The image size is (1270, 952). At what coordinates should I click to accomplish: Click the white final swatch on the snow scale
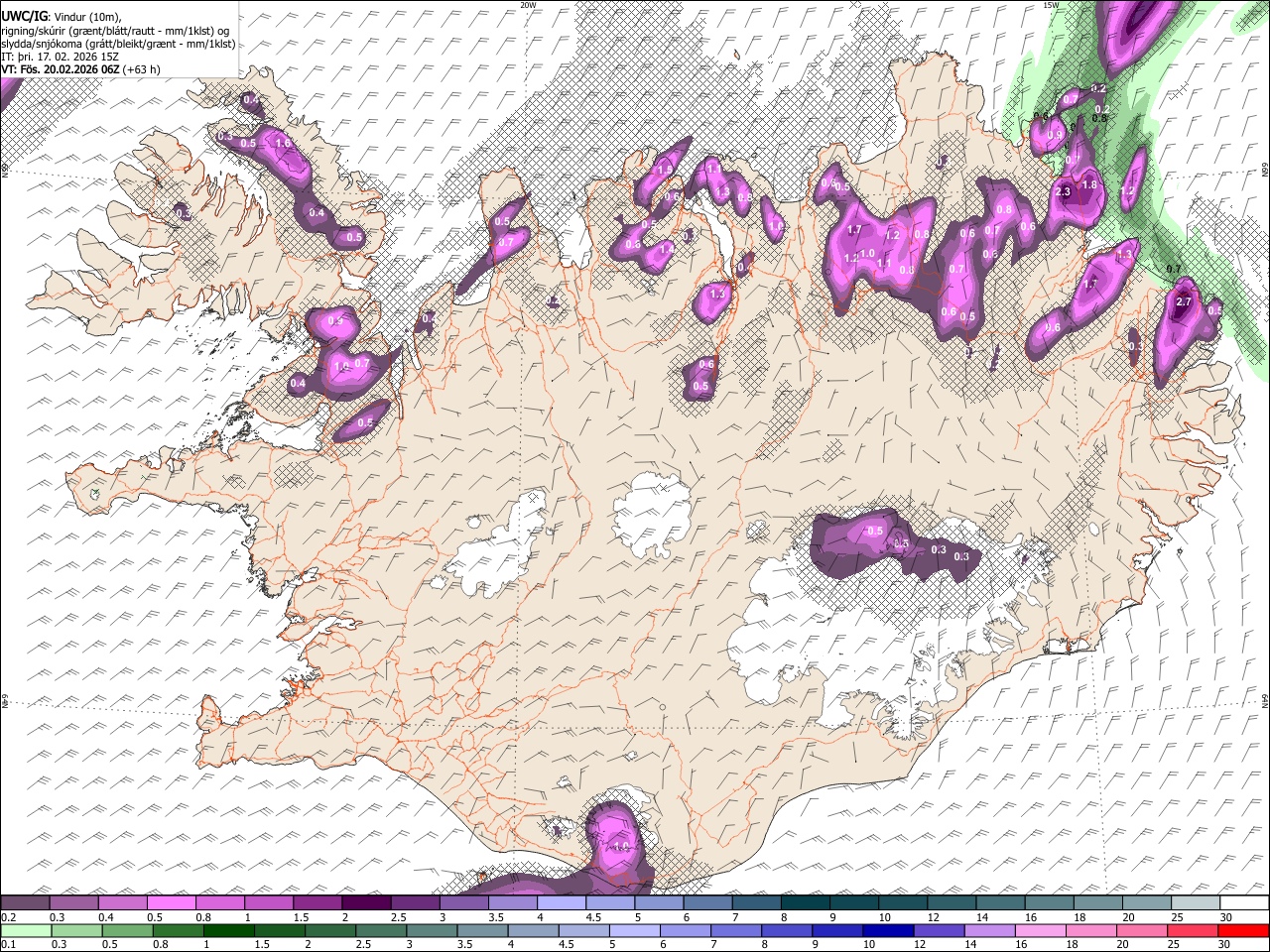coord(1245,902)
